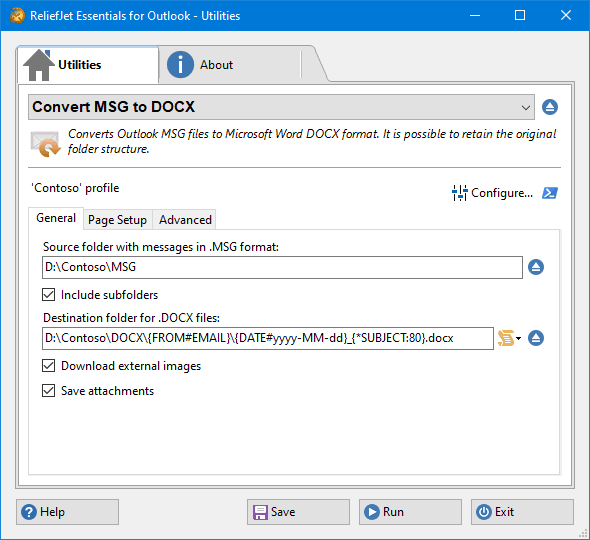
Task: Close the ReliefJet window
Action: point(566,15)
